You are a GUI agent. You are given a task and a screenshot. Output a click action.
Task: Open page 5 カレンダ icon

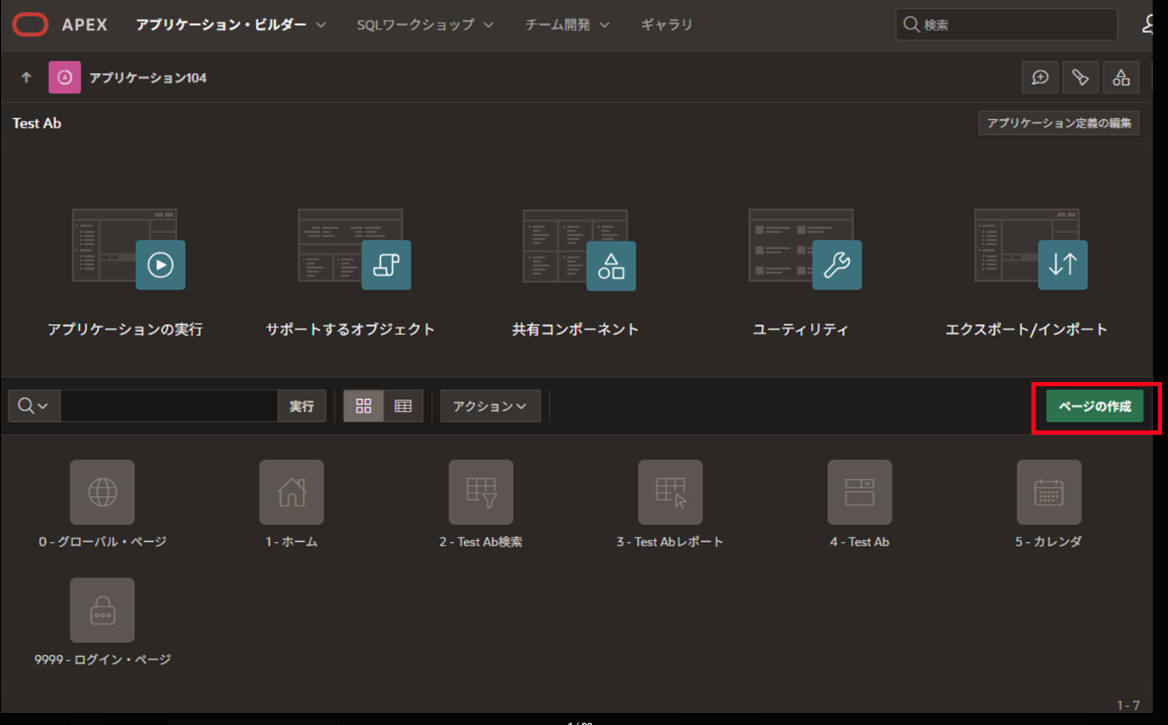coord(1048,492)
